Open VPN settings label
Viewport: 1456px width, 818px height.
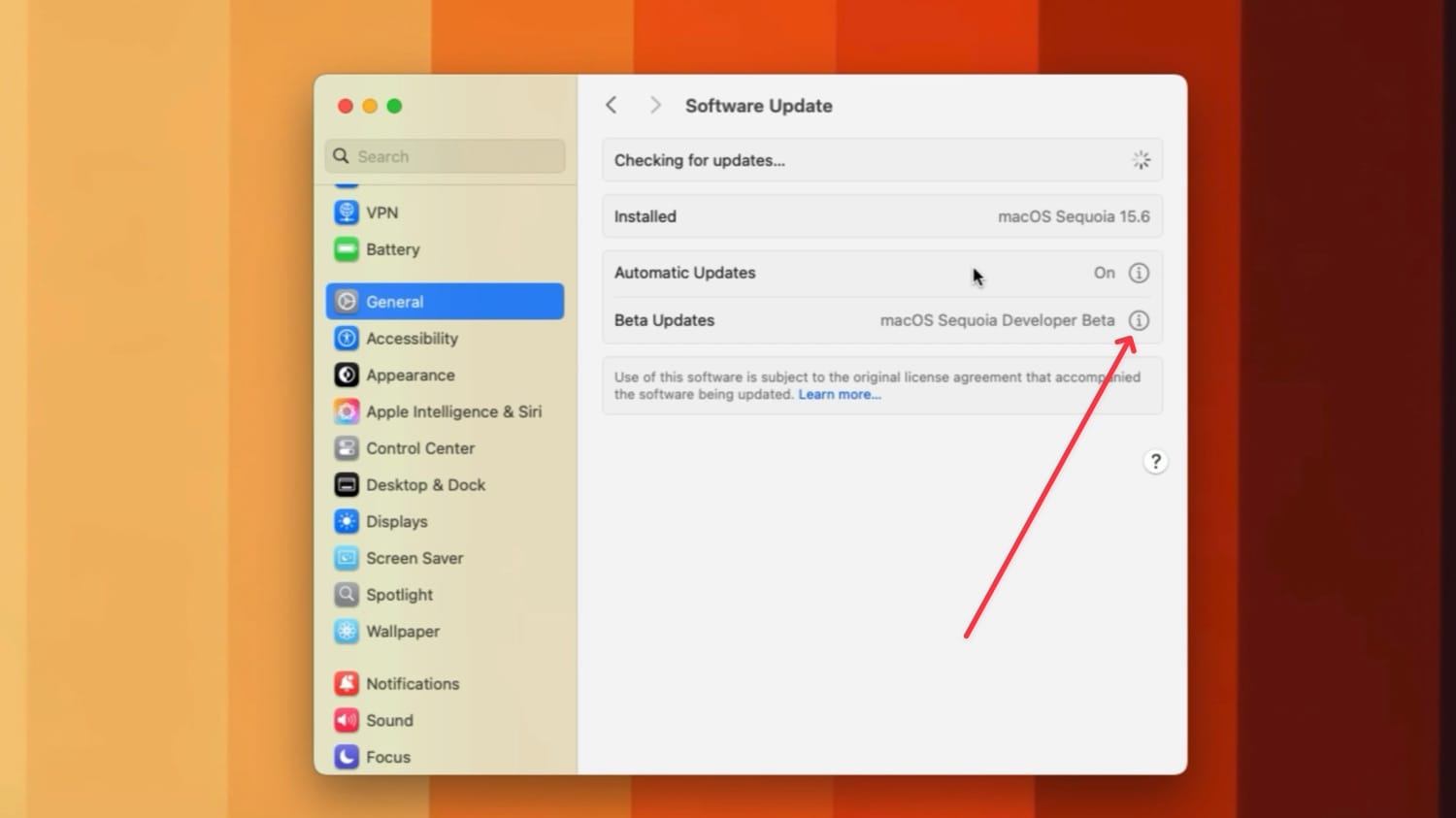[382, 213]
